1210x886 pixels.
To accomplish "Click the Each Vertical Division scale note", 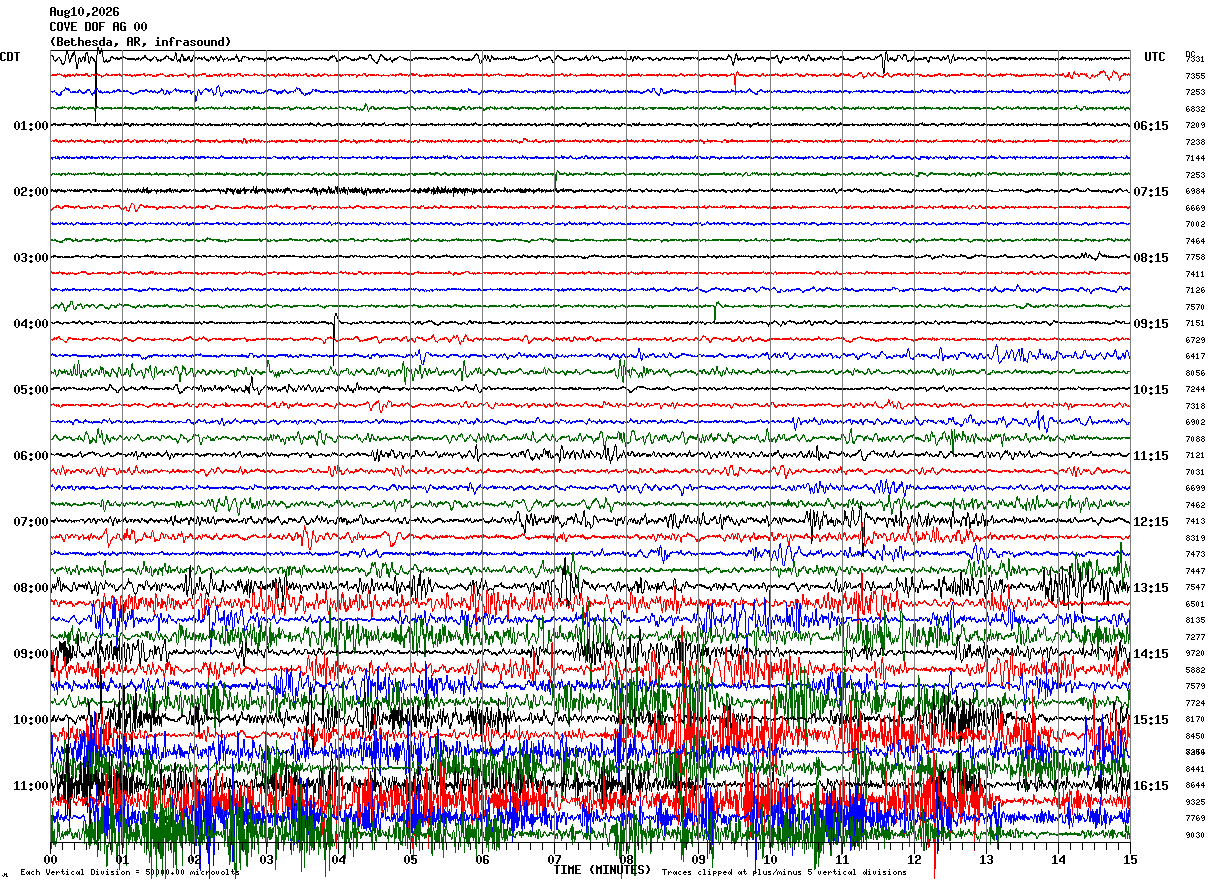I will pyautogui.click(x=129, y=873).
